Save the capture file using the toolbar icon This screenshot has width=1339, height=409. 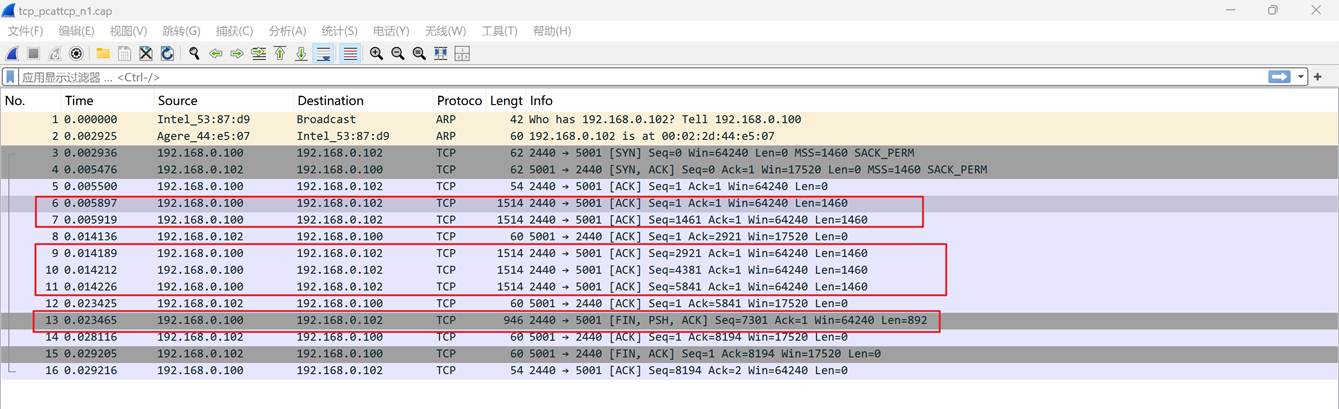coord(124,54)
